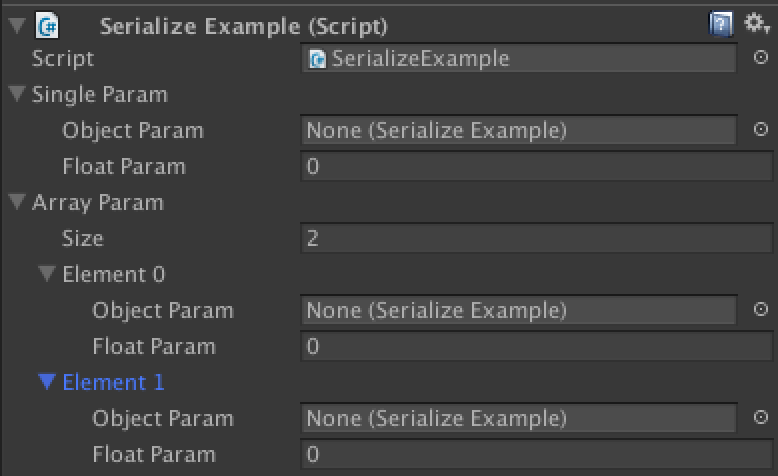Screen dimensions: 778x476
Task: Open object picker for Element 0 Object Param
Action: tap(761, 310)
